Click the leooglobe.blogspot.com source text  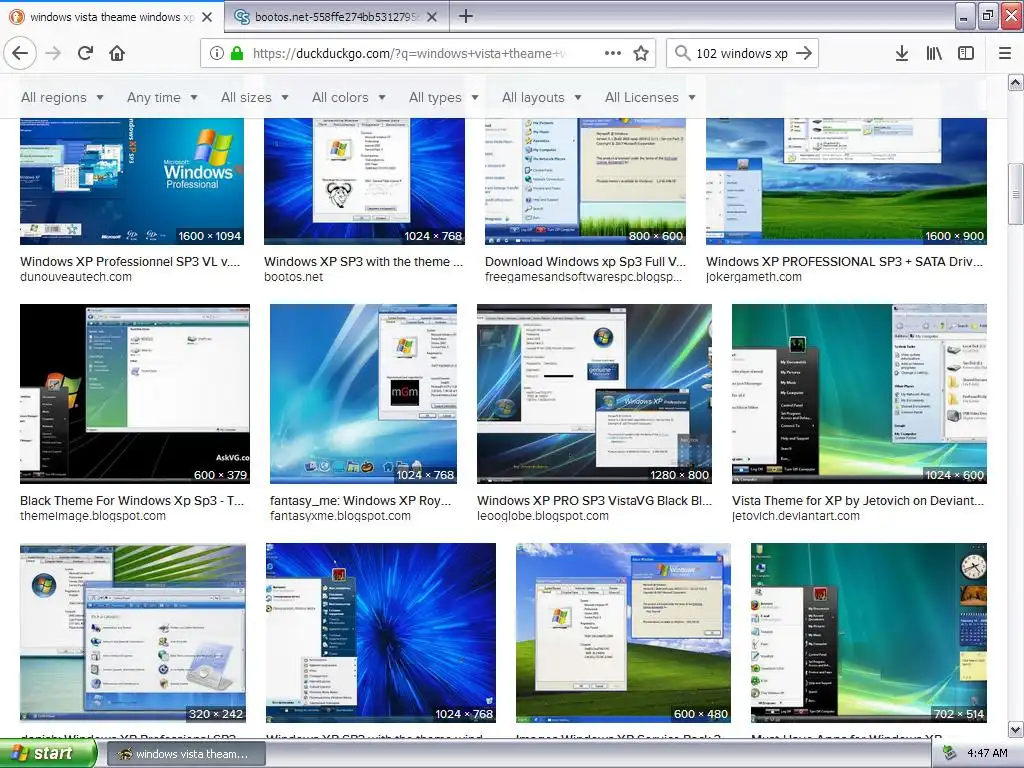coord(543,516)
